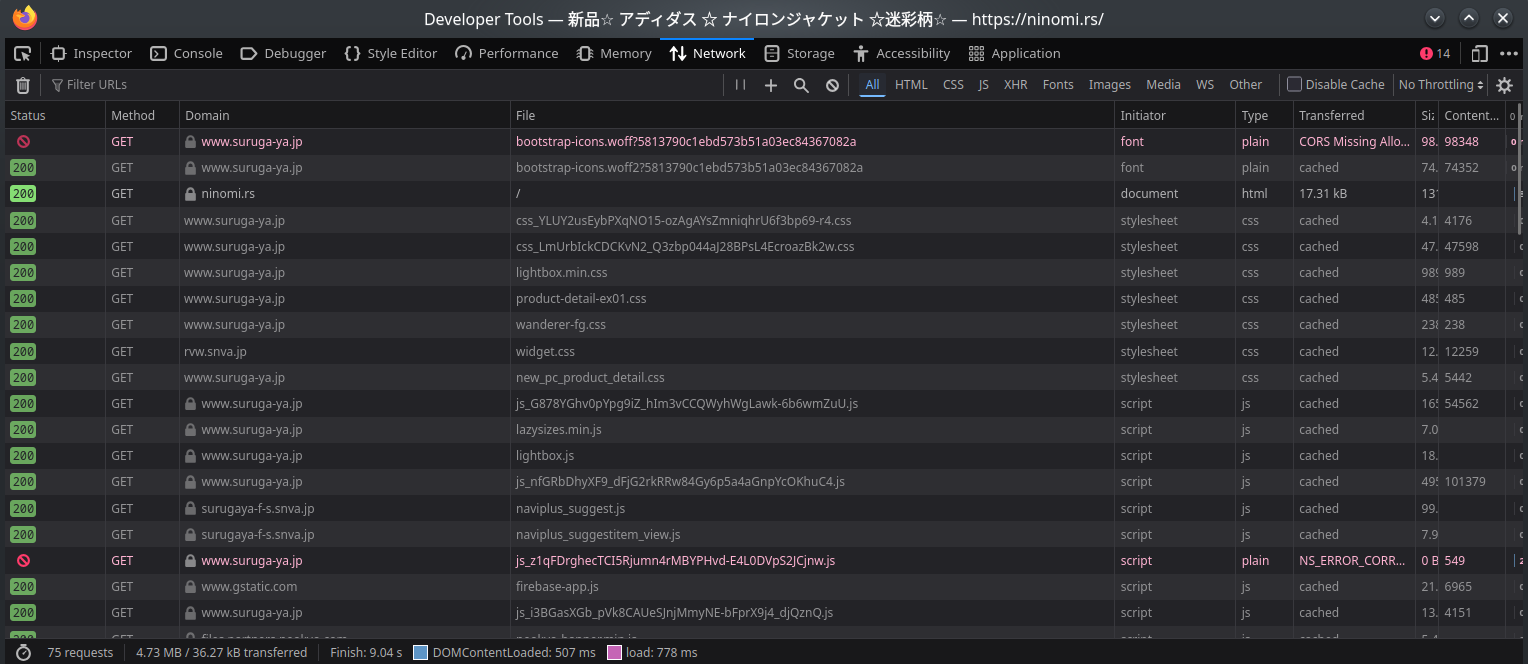The height and width of the screenshot is (664, 1528).
Task: Open network search magnifier icon
Action: 801,85
